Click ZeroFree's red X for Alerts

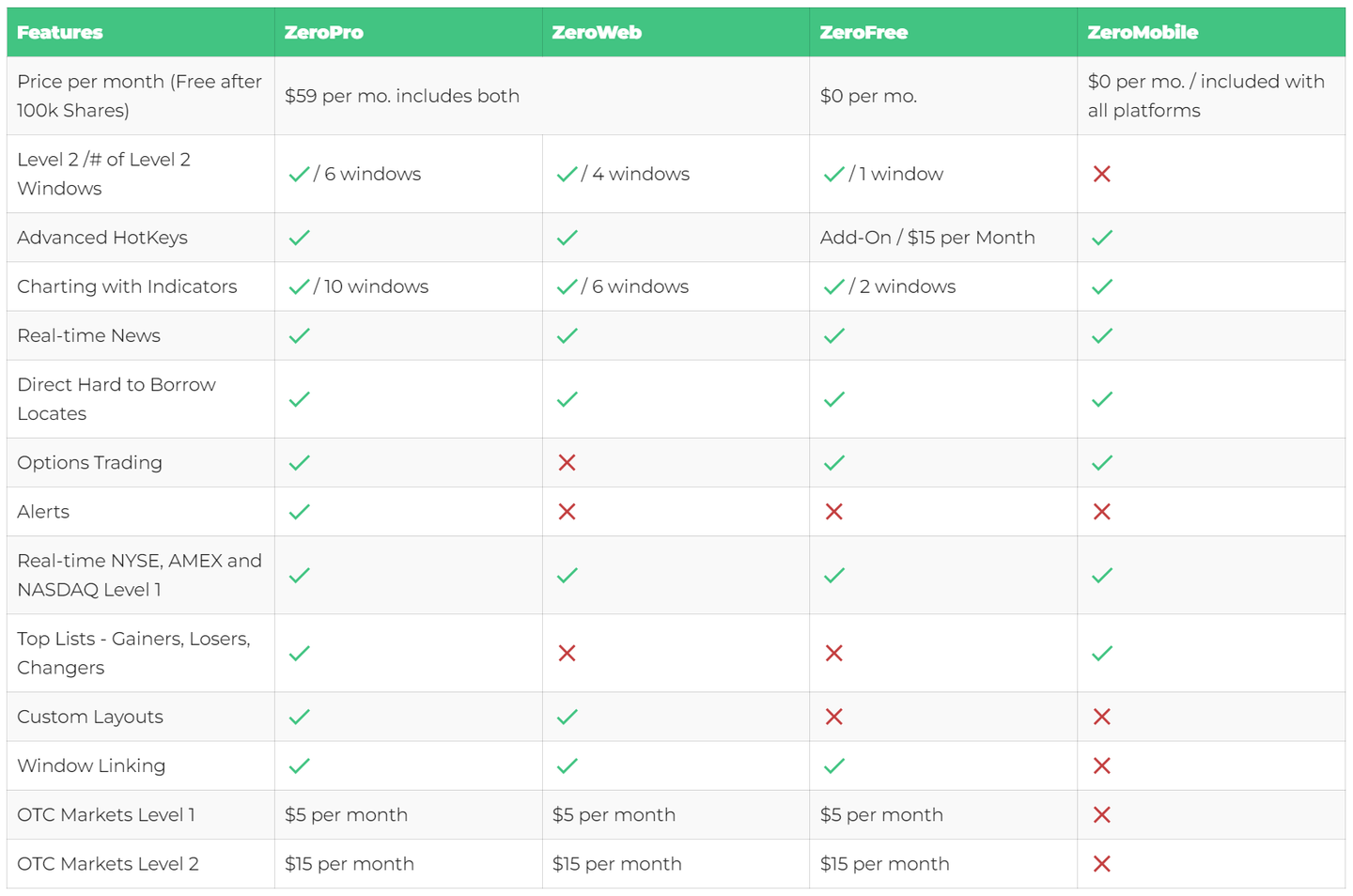coord(833,512)
